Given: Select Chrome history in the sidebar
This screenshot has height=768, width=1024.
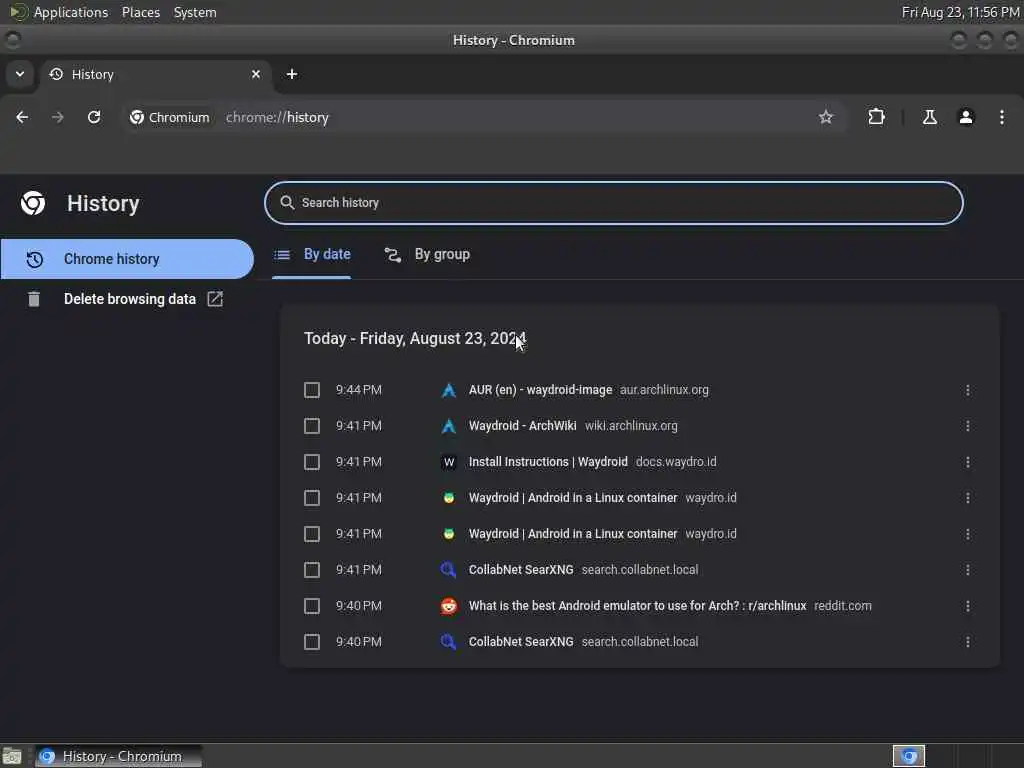Looking at the screenshot, I should pos(127,259).
